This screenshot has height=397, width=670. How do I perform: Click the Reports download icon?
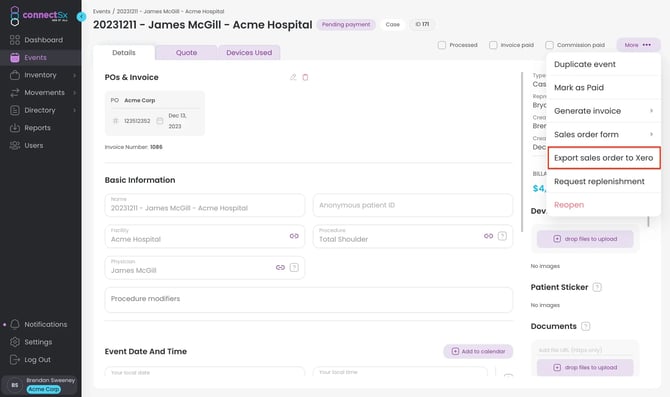pyautogui.click(x=15, y=128)
